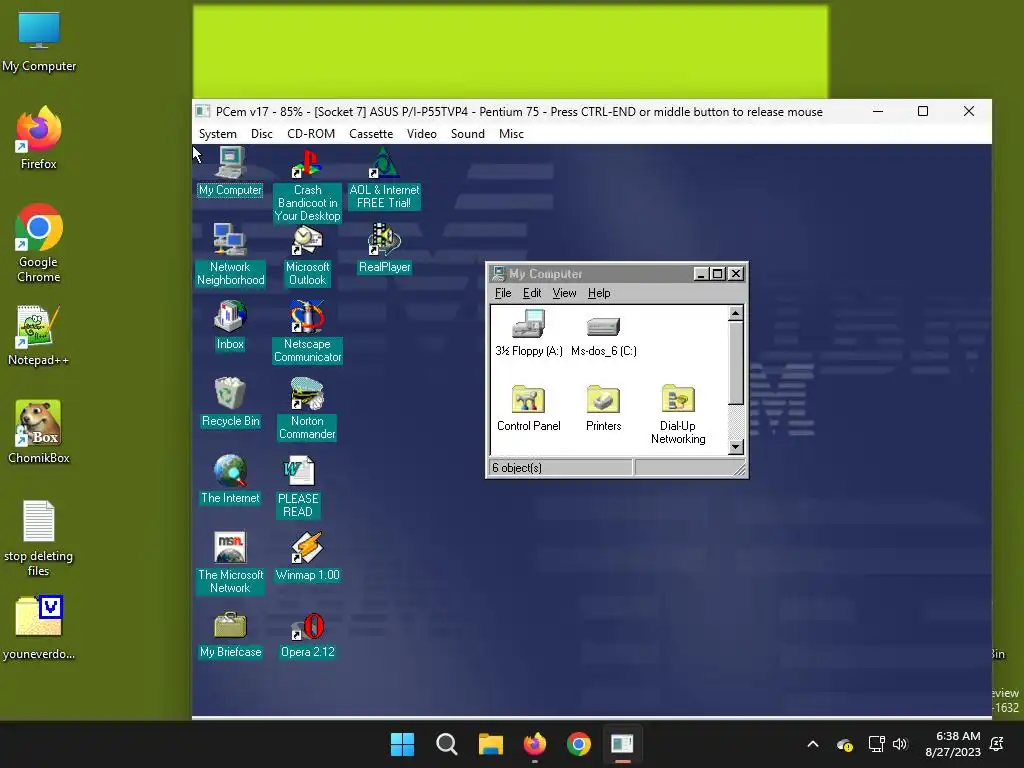
Task: Open PCem Sound menu
Action: coord(468,134)
